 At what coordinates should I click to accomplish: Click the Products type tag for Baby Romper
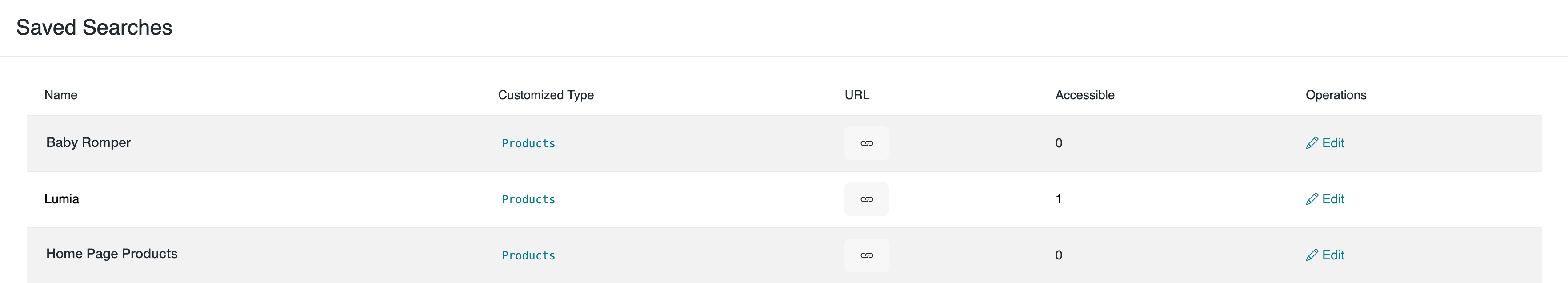point(528,143)
